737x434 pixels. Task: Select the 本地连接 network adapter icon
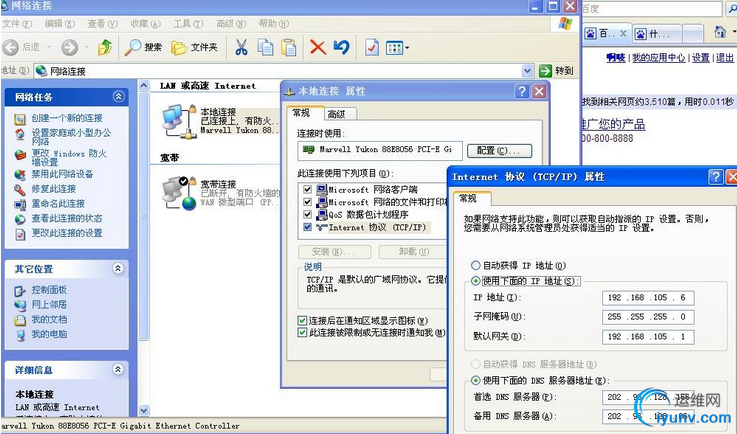(179, 121)
